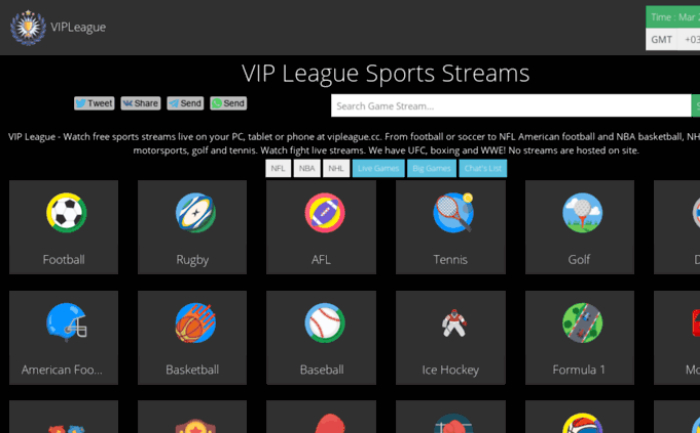This screenshot has height=433, width=700.
Task: Open the Basketball category label
Action: (192, 370)
